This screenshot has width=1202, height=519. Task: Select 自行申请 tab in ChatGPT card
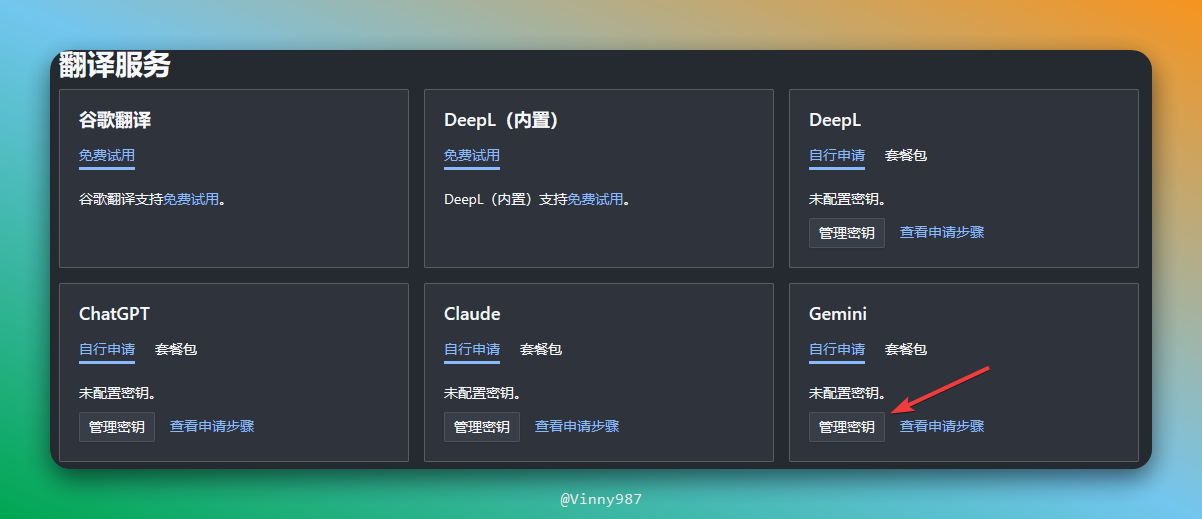106,350
